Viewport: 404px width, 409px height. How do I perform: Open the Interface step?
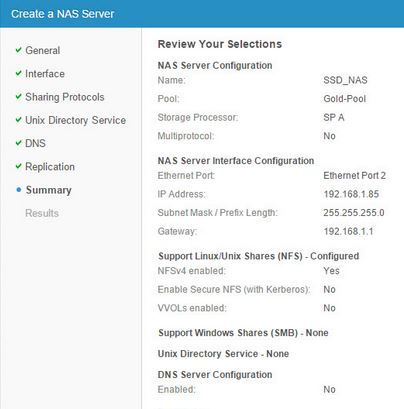coord(45,74)
